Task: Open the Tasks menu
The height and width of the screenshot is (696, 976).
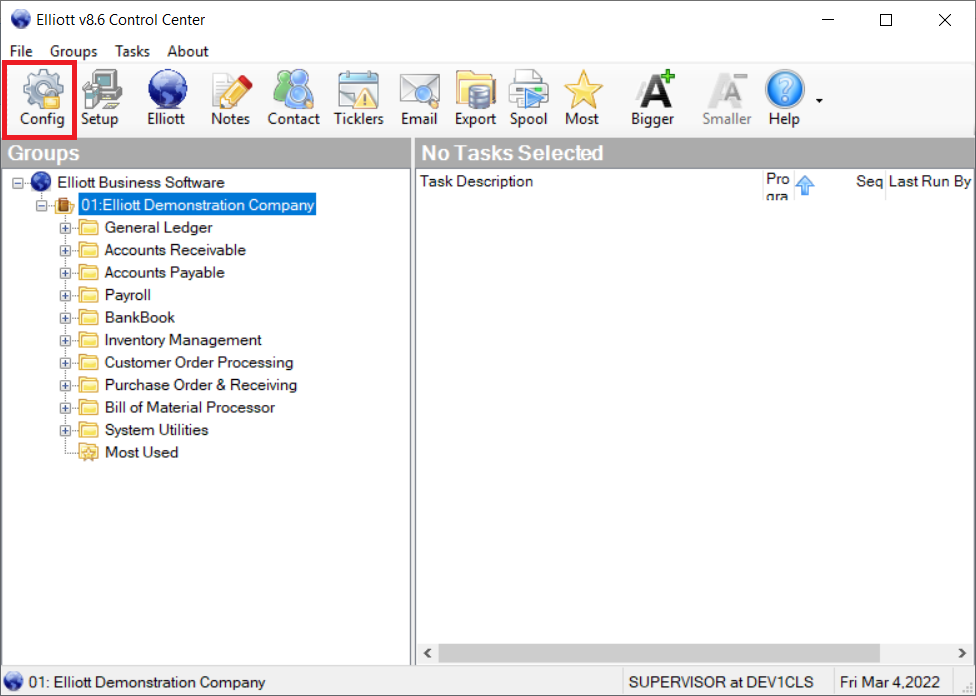Action: [x=132, y=51]
